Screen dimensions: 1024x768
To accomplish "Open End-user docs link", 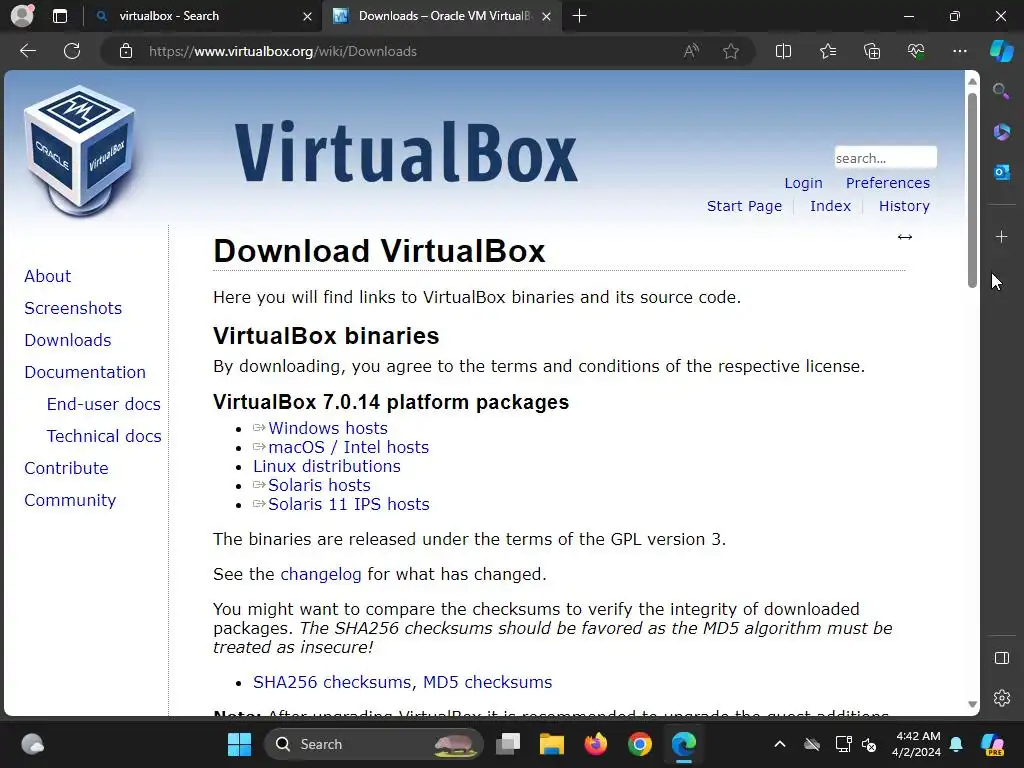I will pyautogui.click(x=104, y=404).
